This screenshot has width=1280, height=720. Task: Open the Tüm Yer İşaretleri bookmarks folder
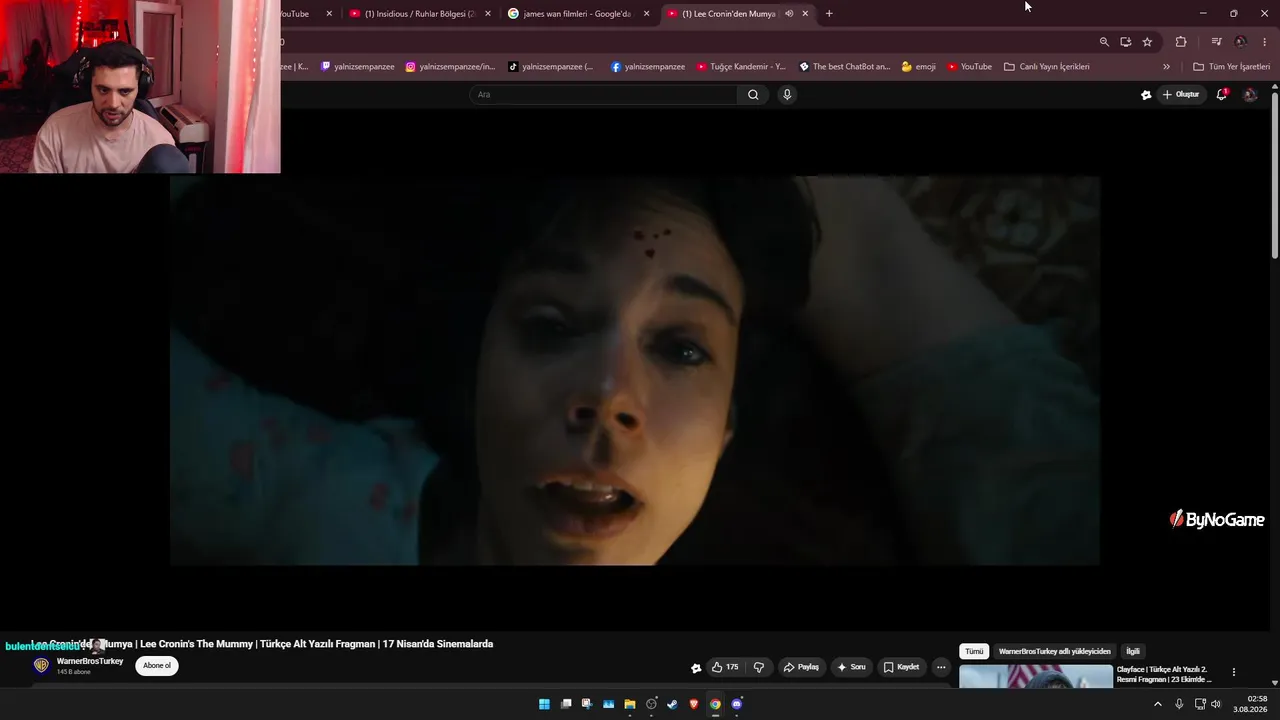pos(1231,67)
